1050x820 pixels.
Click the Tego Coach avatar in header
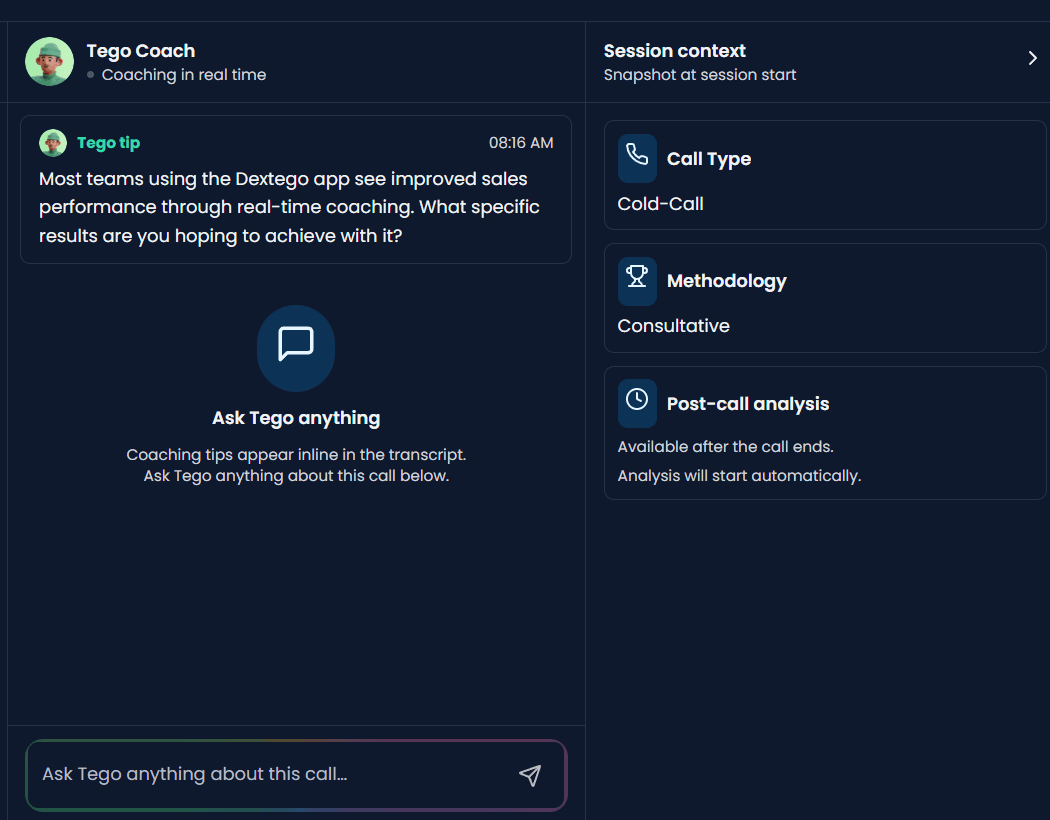pos(50,62)
